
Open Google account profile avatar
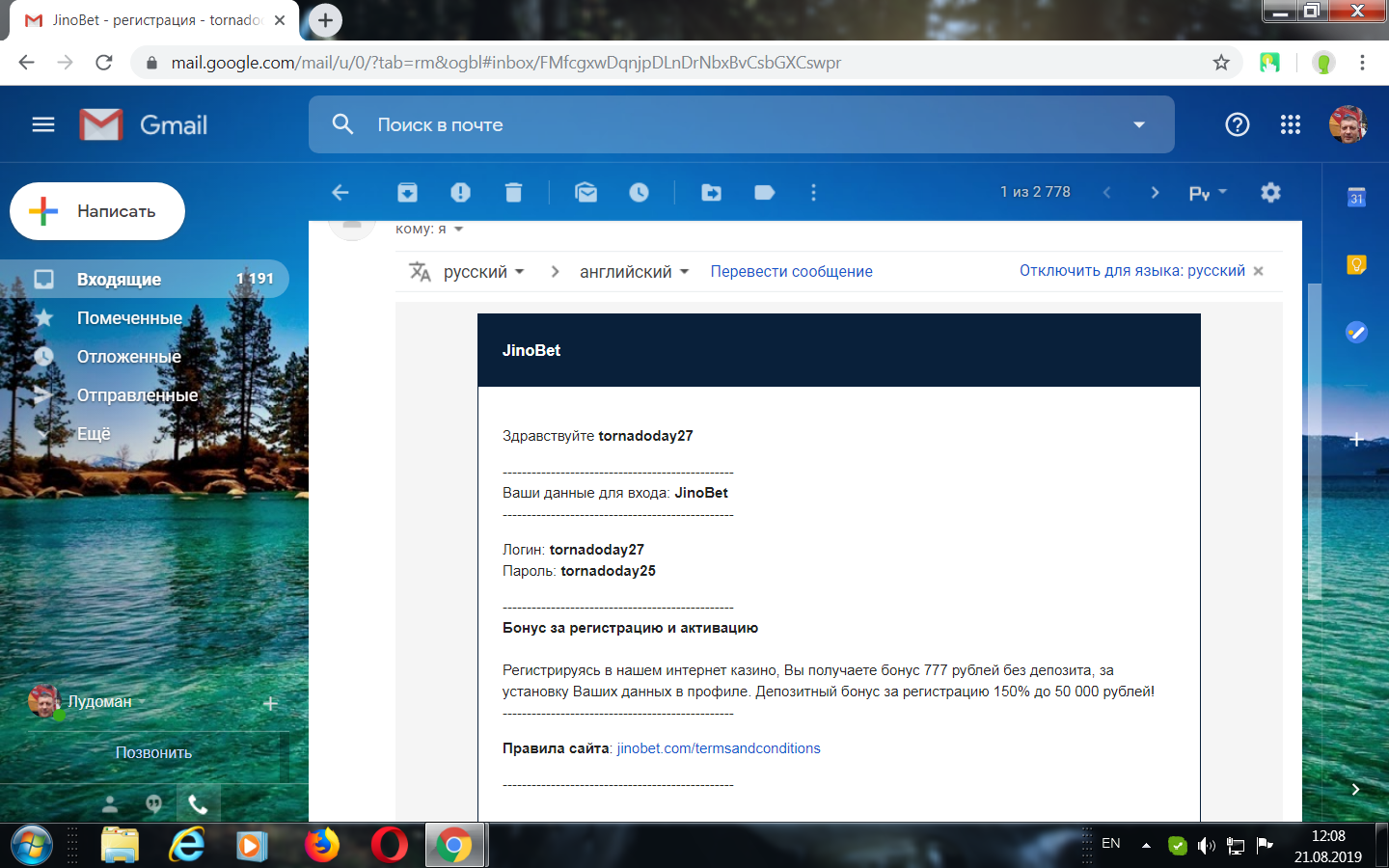(x=1348, y=124)
